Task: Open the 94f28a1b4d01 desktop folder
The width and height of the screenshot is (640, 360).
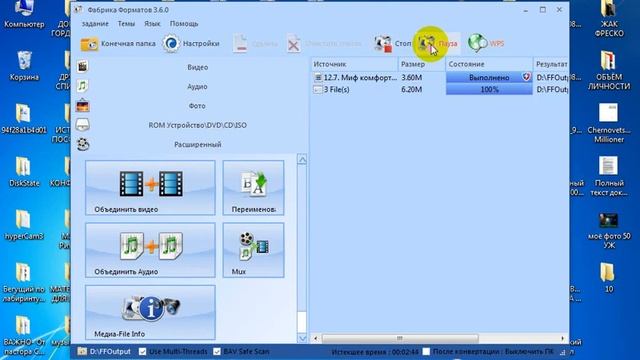Action: click(24, 119)
